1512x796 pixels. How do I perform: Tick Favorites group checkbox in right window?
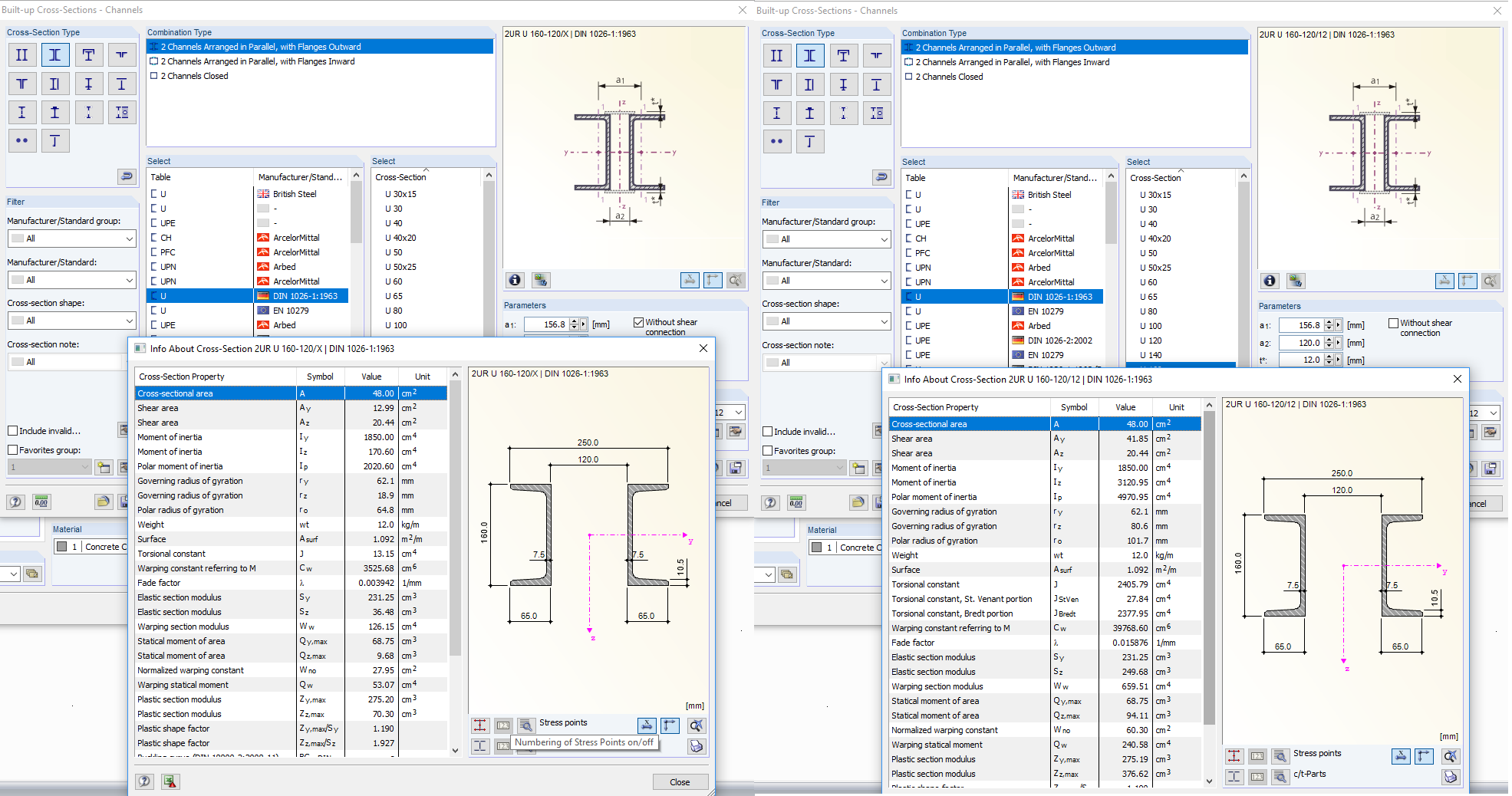(767, 451)
